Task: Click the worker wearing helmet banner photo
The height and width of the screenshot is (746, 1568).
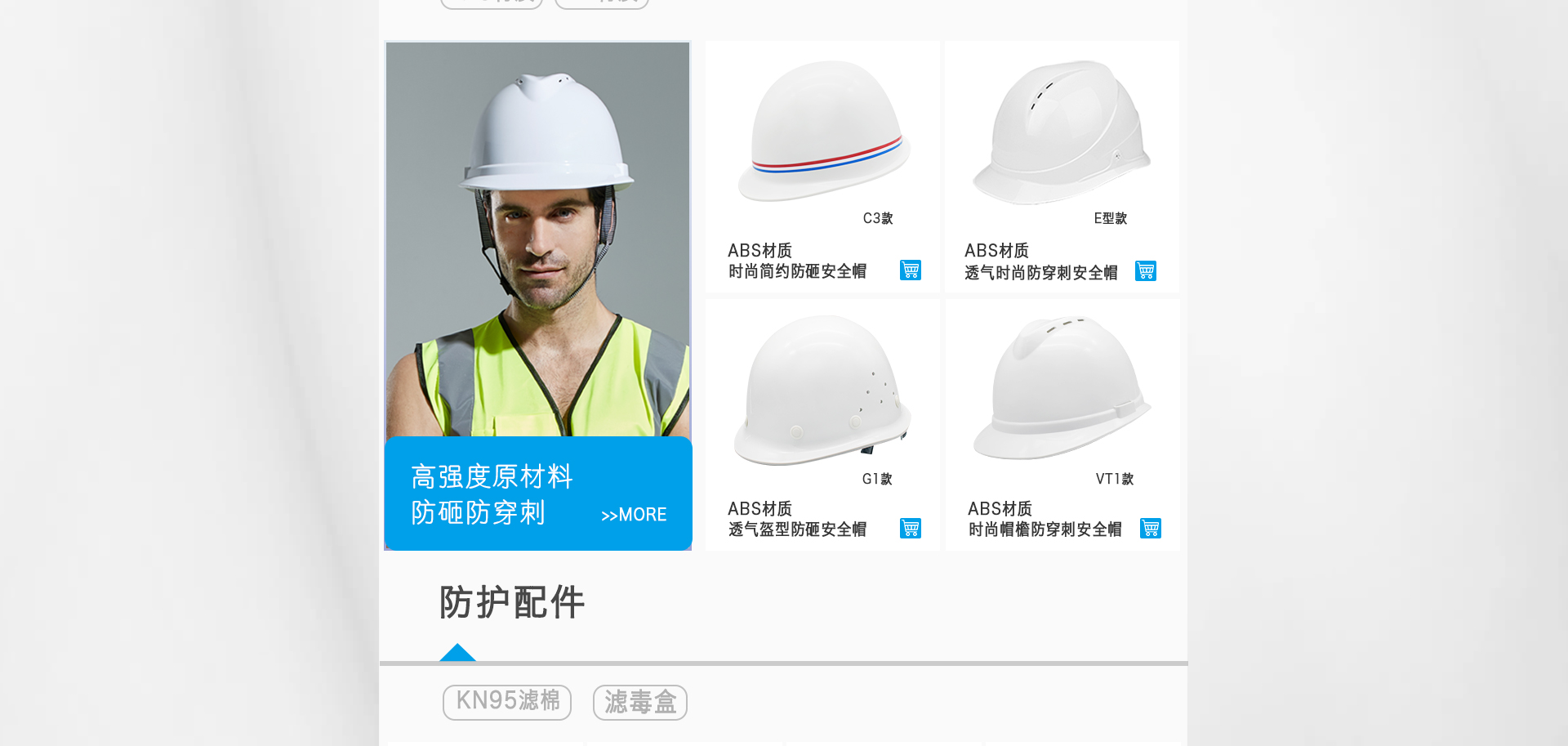Action: click(537, 239)
